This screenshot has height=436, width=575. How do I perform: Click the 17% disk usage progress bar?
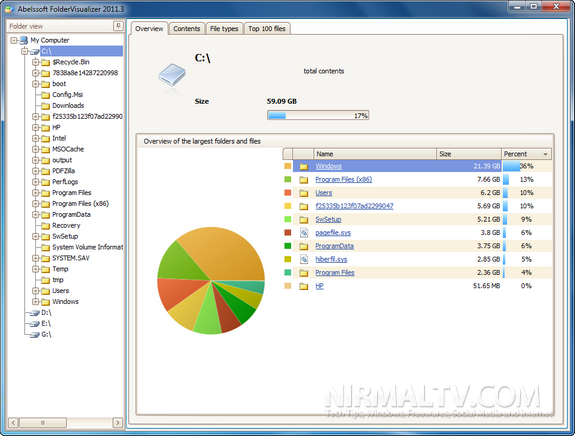[x=318, y=116]
